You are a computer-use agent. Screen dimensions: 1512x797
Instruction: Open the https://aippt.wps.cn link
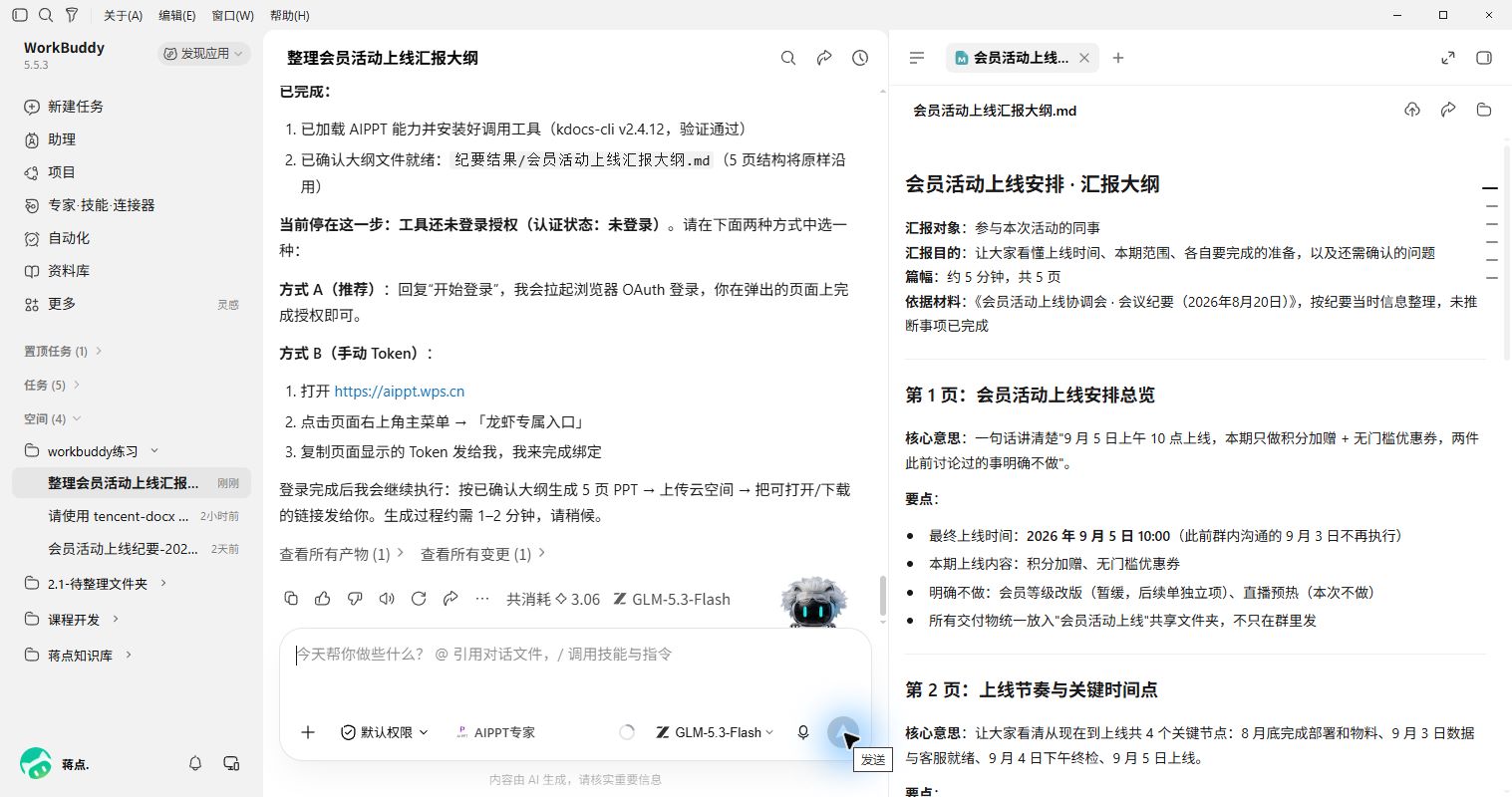click(x=399, y=392)
